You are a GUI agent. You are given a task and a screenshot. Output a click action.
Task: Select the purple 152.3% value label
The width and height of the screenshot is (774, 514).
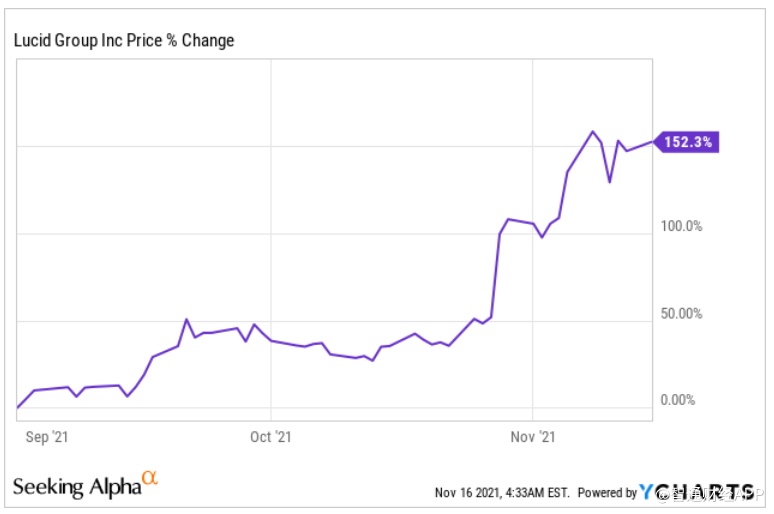687,142
